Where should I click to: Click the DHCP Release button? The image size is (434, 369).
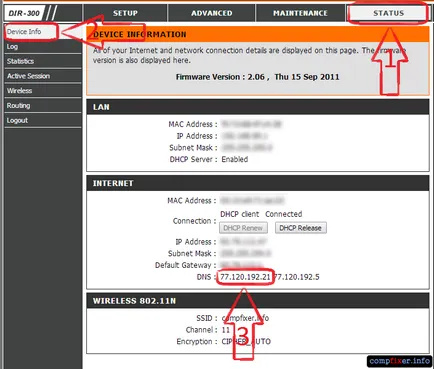pos(300,228)
